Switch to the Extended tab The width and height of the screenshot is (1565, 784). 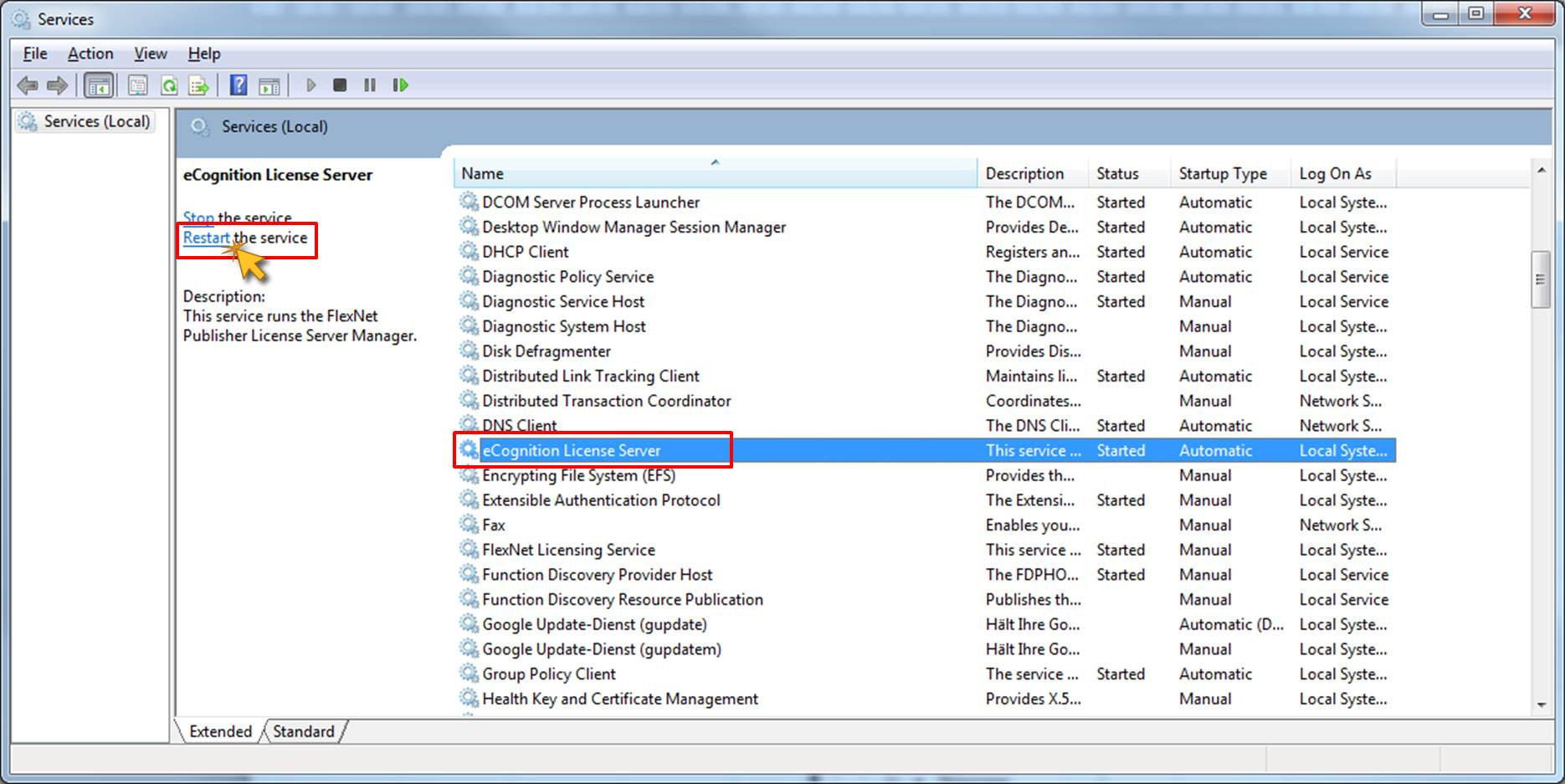click(220, 731)
